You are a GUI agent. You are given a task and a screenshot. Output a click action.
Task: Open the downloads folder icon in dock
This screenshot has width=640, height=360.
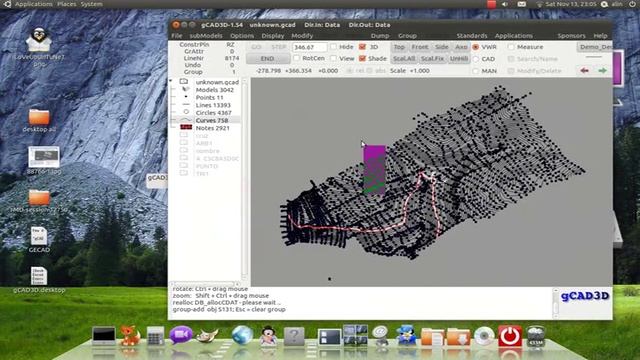coord(458,337)
